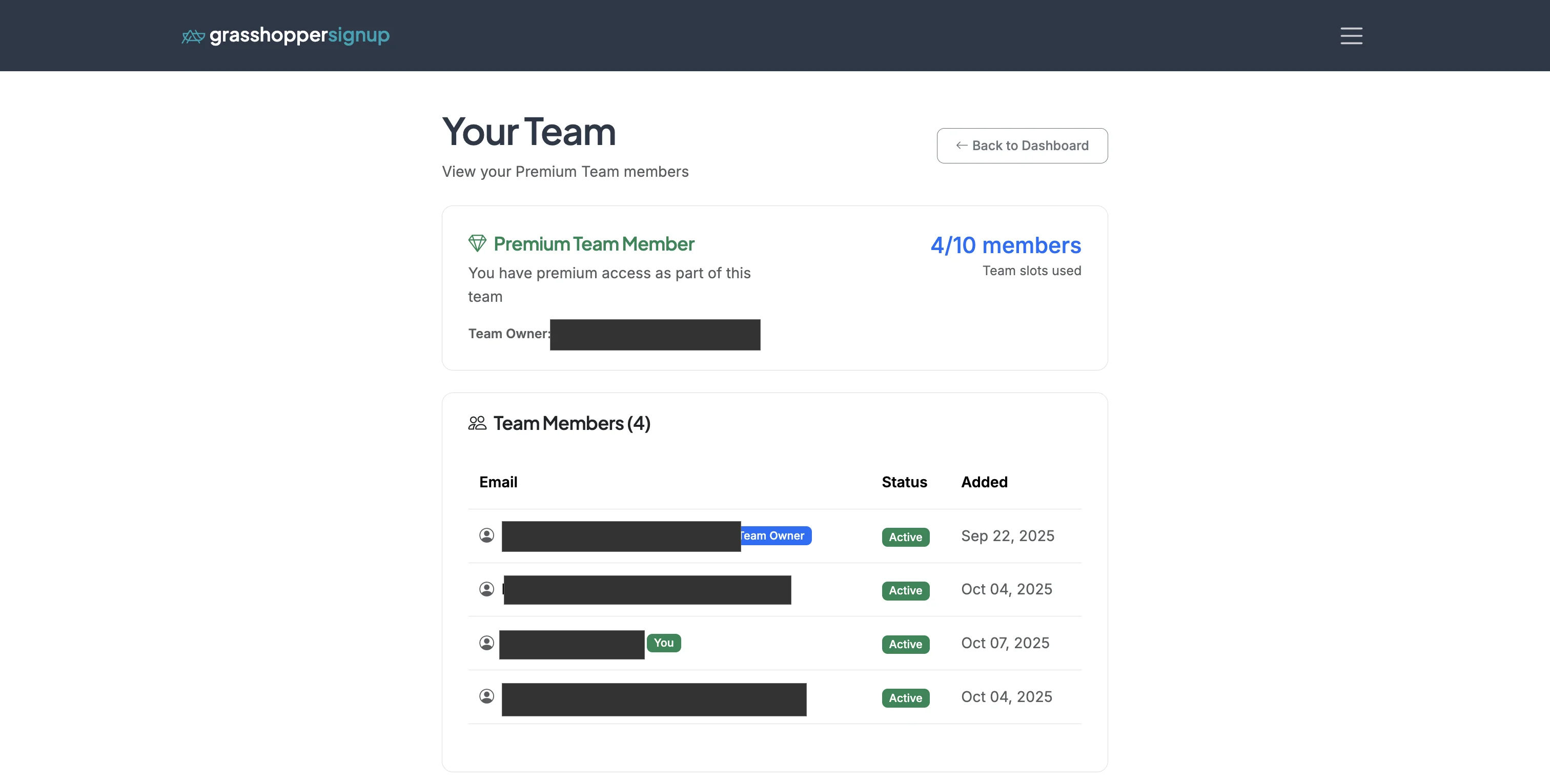Click the green premium diamond icon

coord(477,243)
